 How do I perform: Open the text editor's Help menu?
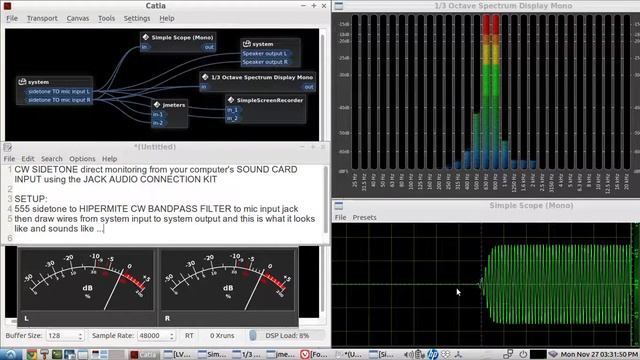(x=109, y=159)
